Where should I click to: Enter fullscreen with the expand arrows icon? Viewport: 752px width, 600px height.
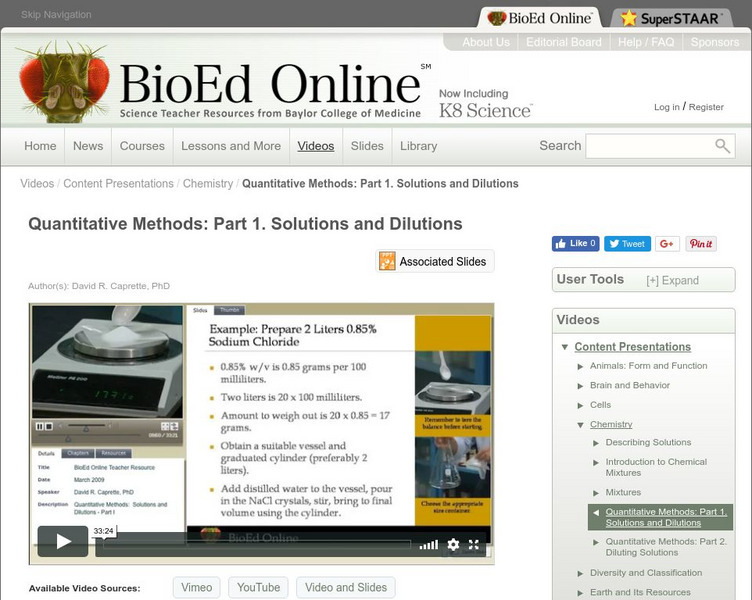[x=474, y=544]
